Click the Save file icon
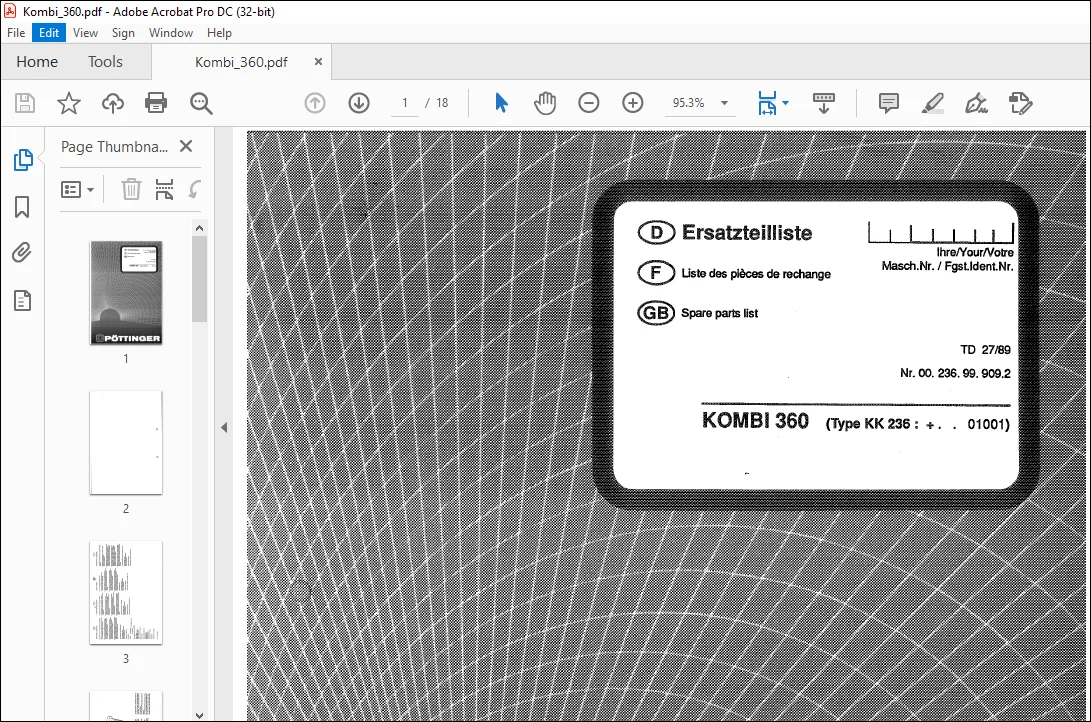Image resolution: width=1091 pixels, height=722 pixels. pyautogui.click(x=25, y=103)
